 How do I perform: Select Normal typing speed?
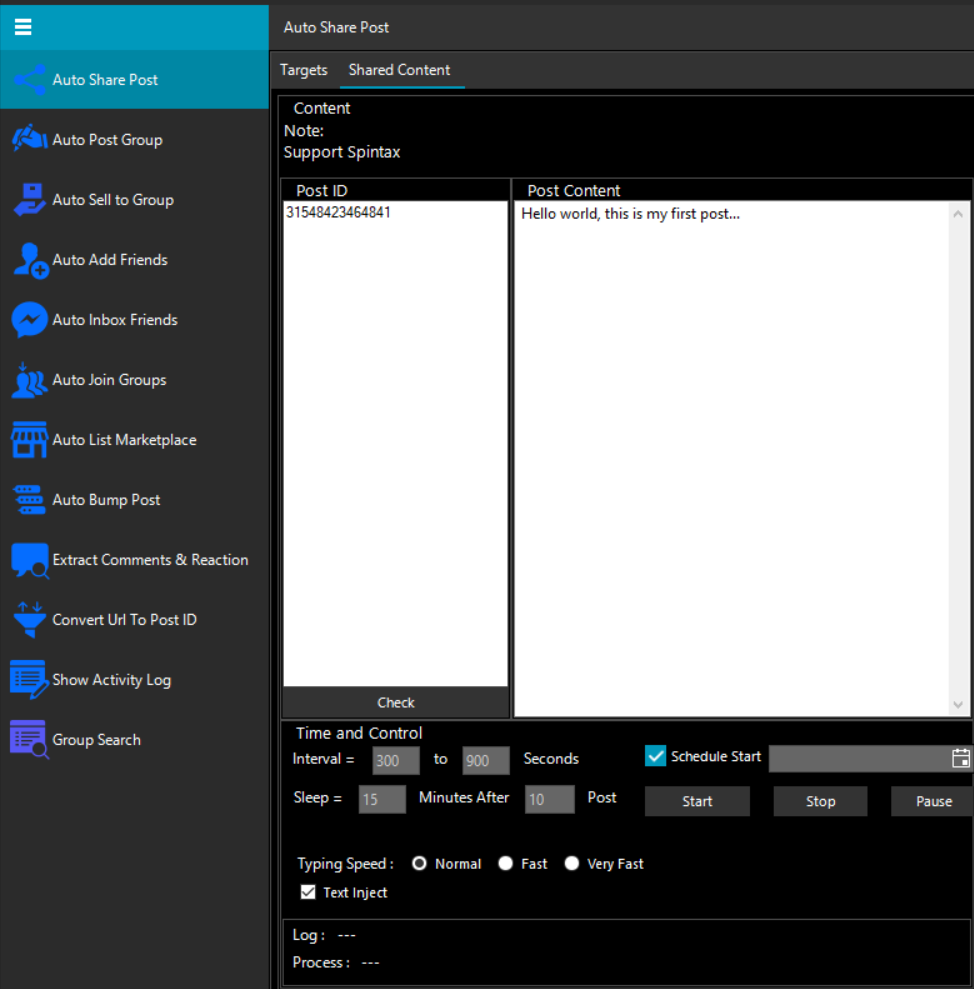420,863
